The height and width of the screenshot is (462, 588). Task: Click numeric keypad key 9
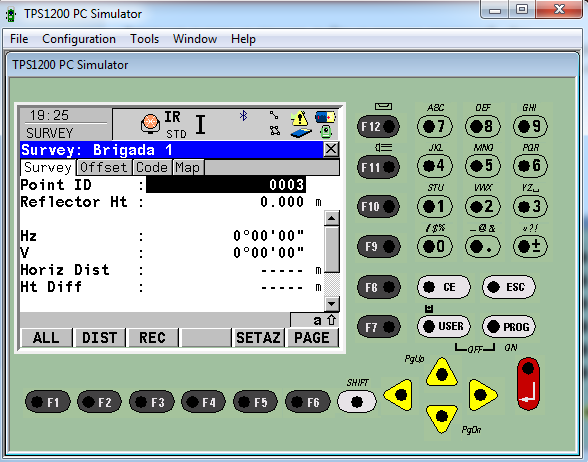530,126
